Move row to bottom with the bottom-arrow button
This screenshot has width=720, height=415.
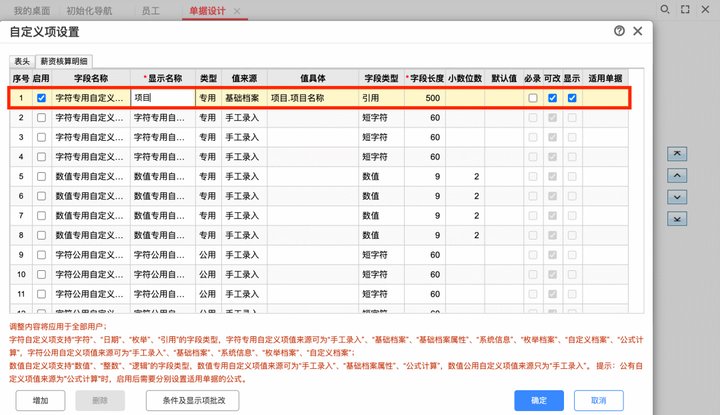pyautogui.click(x=677, y=219)
